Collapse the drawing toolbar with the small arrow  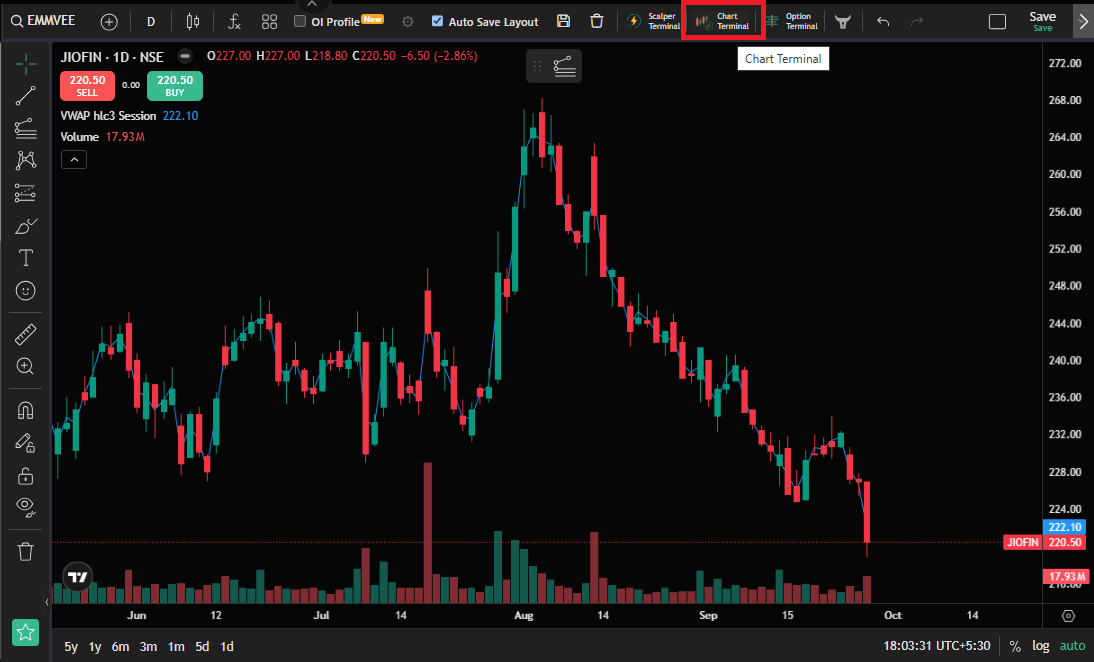[x=47, y=601]
